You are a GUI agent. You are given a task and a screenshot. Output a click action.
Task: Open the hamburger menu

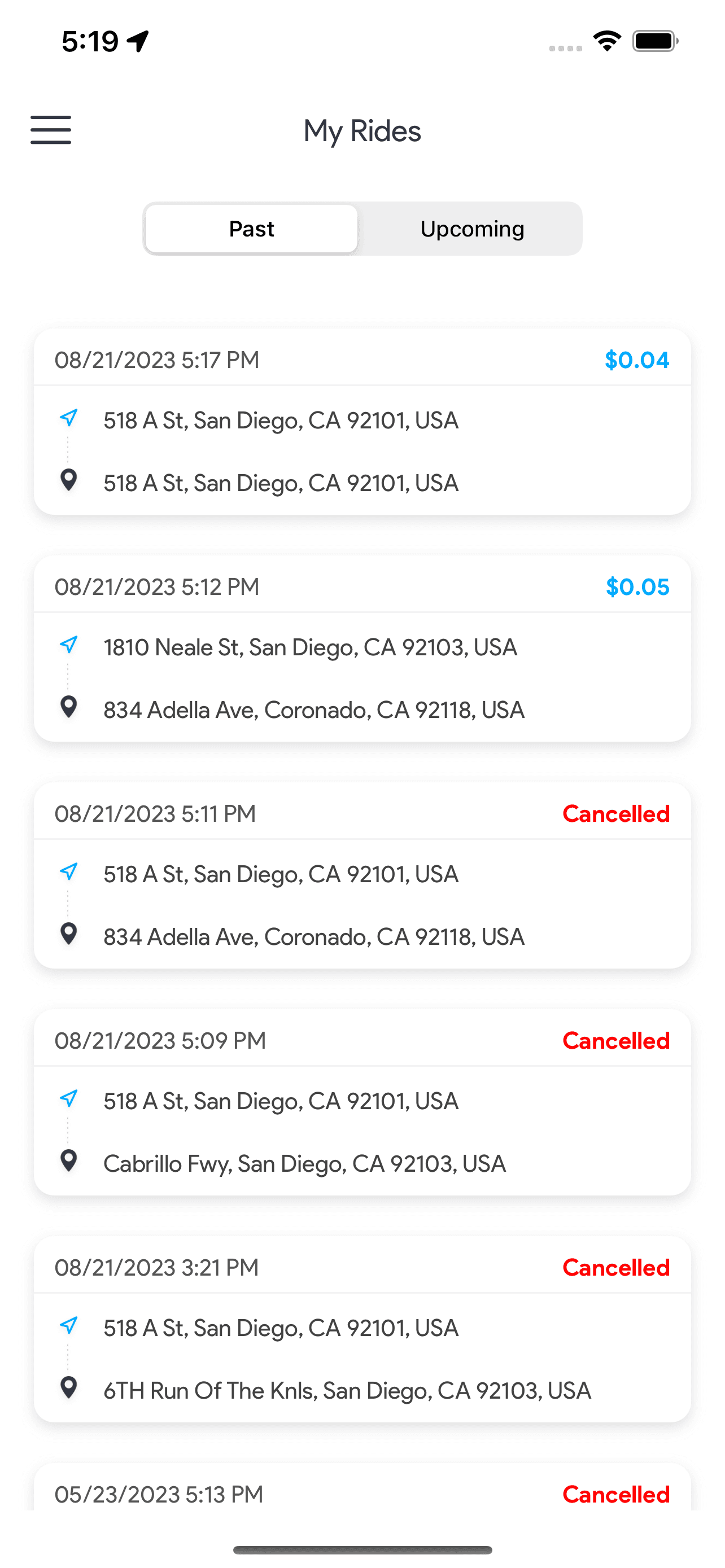click(50, 130)
